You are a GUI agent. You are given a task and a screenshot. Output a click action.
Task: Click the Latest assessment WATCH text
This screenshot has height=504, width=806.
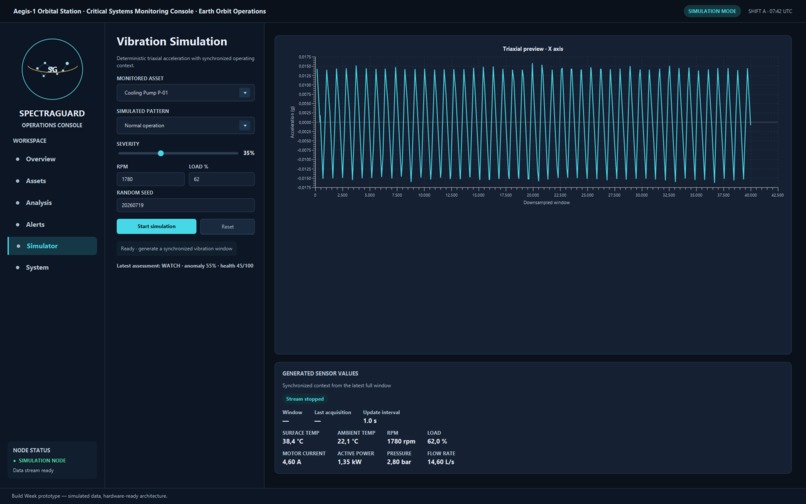(x=185, y=266)
